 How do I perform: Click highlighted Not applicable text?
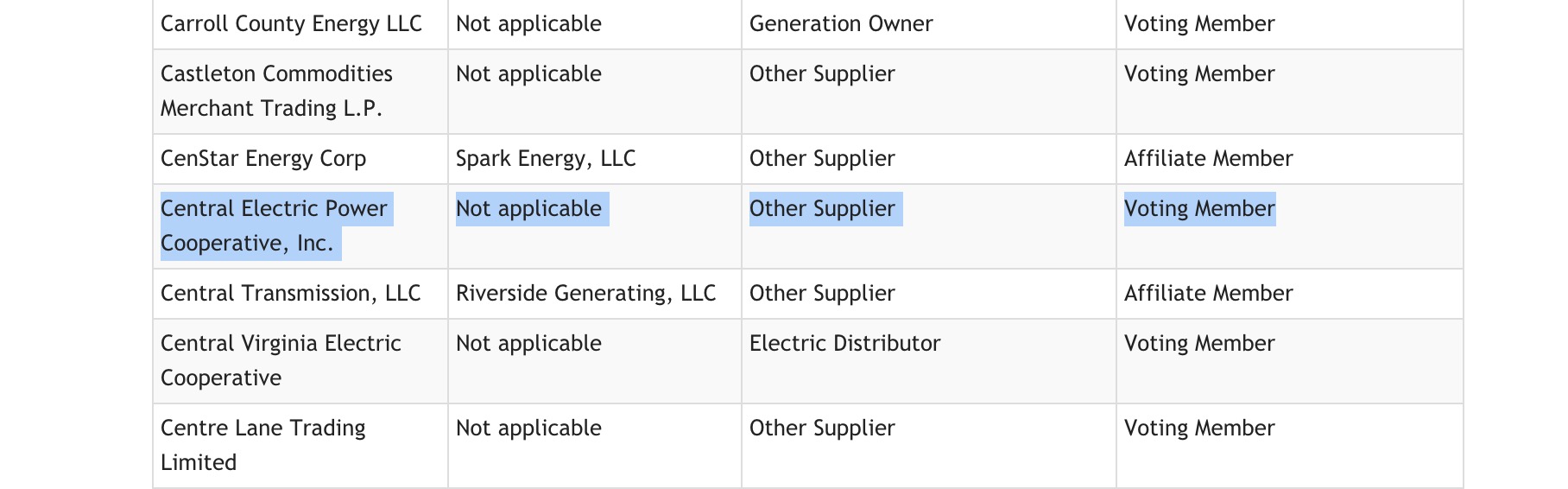pyautogui.click(x=528, y=209)
